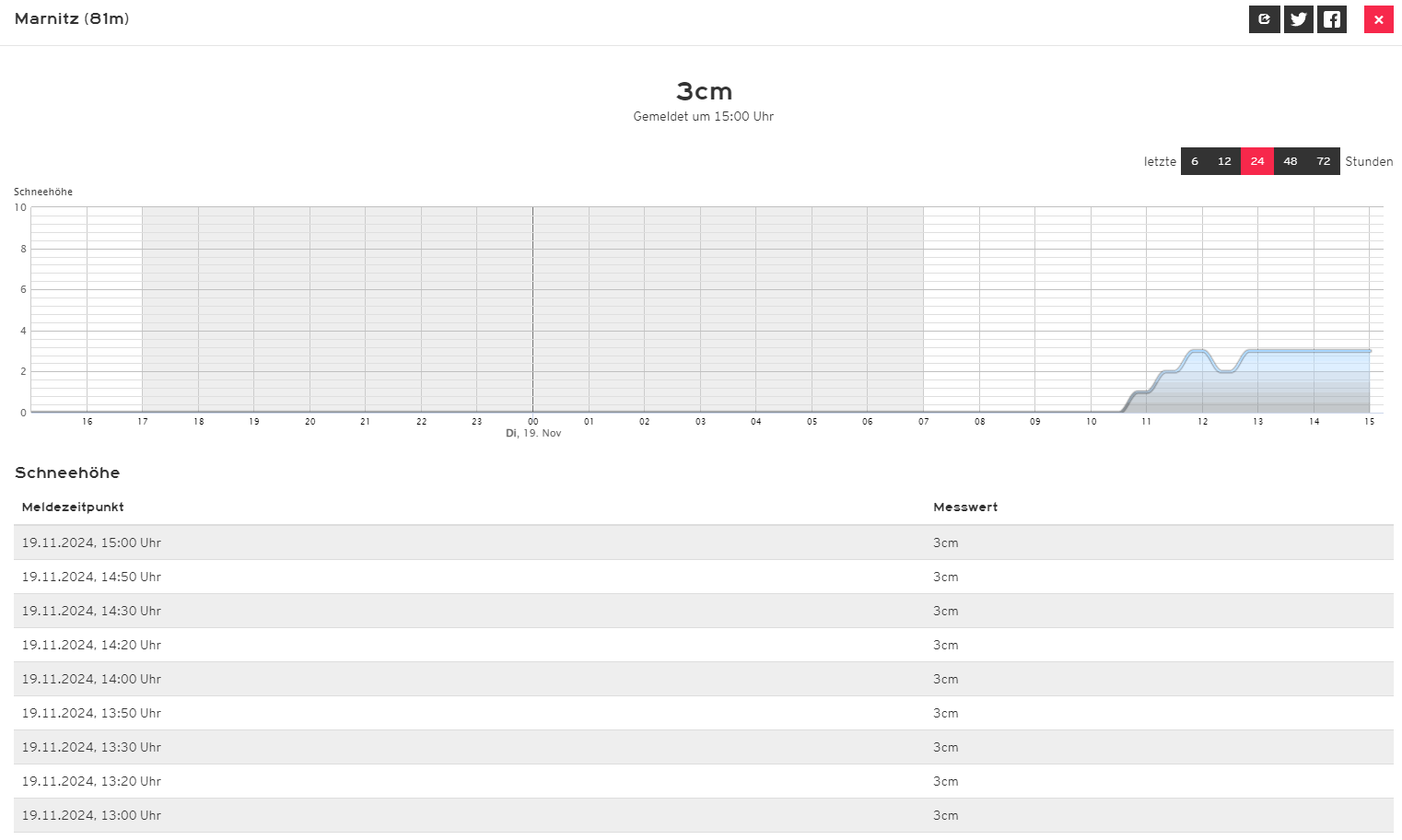Show the last 6 hours
Viewport: 1402px width, 840px height.
pyautogui.click(x=1195, y=161)
